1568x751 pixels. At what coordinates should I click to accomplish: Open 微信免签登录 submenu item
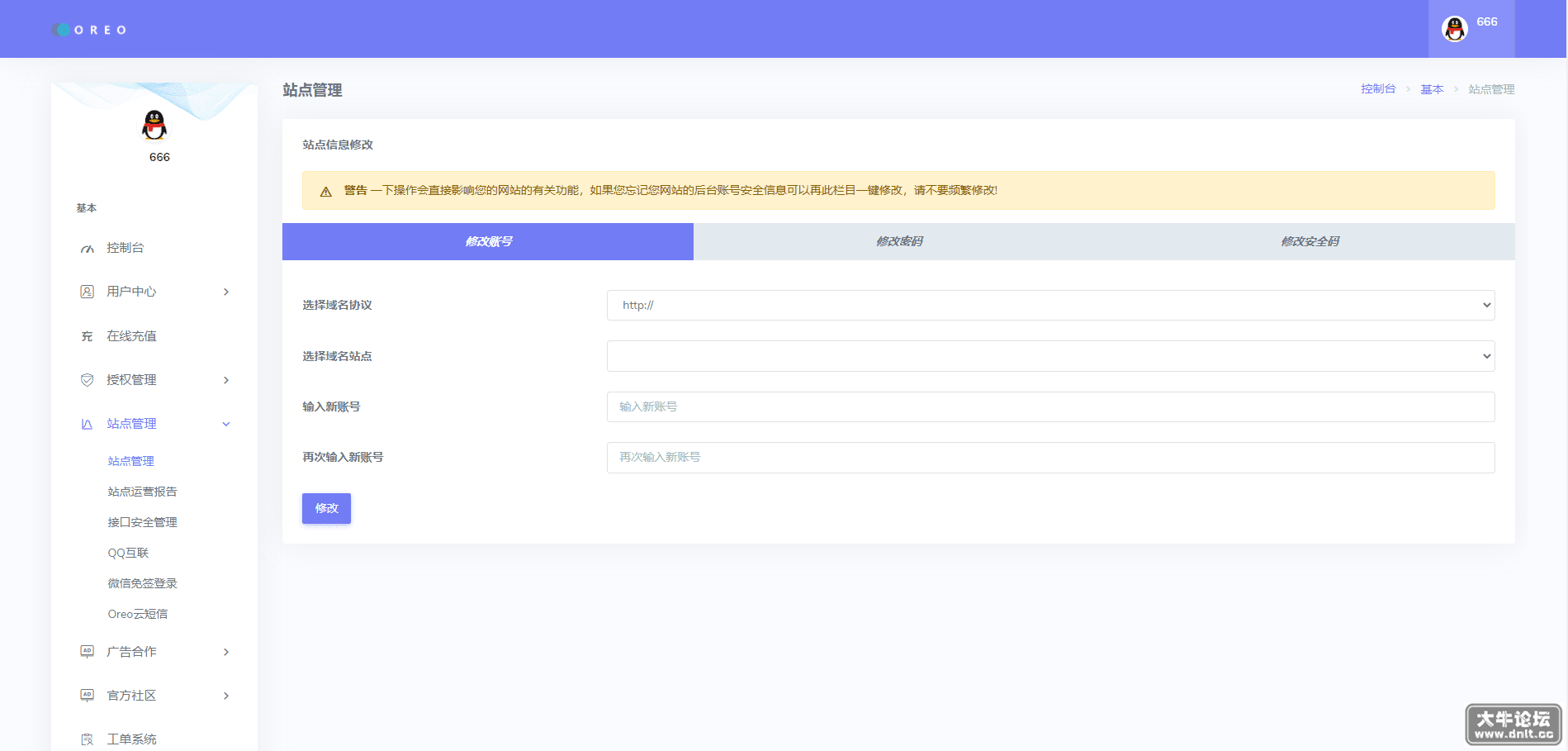[142, 583]
